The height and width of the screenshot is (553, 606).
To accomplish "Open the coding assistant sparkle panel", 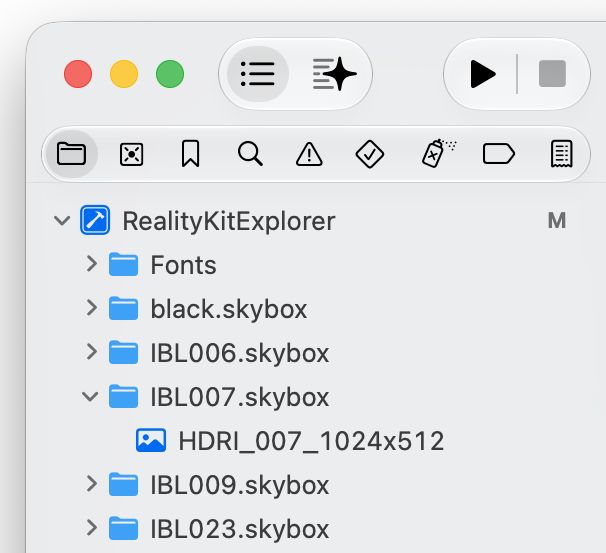I will (334, 74).
